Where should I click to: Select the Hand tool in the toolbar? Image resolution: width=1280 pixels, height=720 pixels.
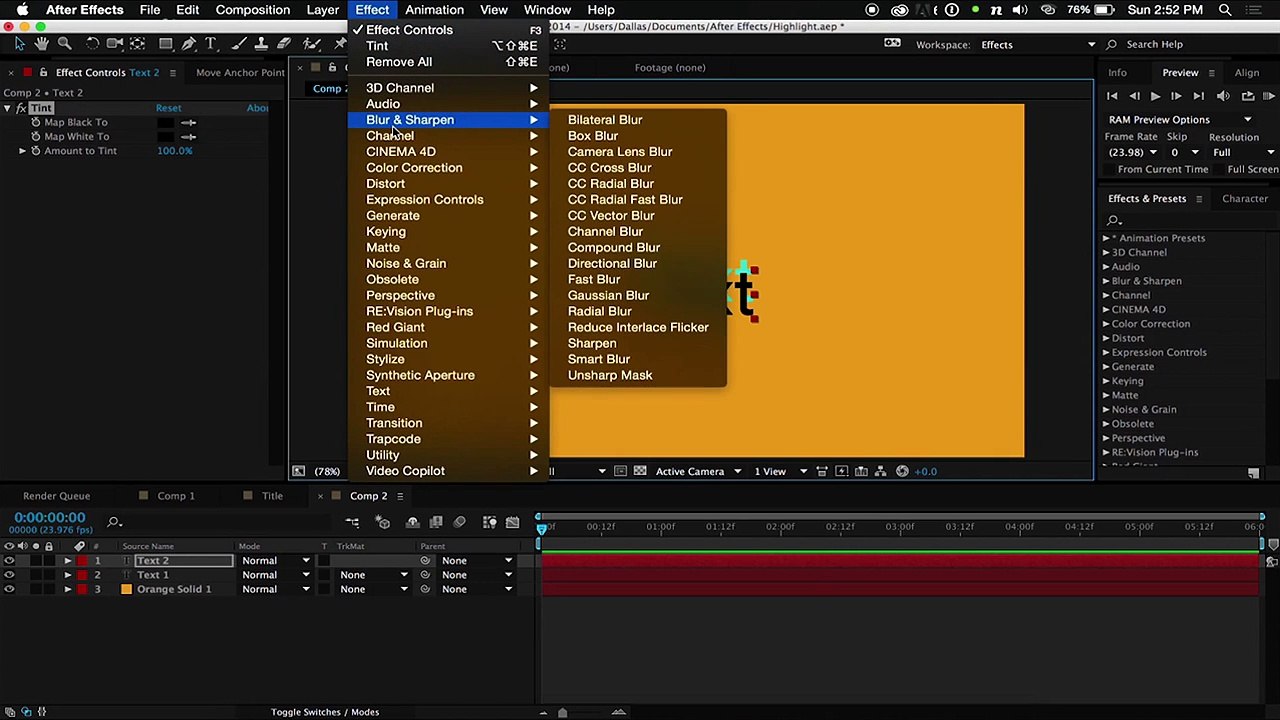click(x=42, y=44)
